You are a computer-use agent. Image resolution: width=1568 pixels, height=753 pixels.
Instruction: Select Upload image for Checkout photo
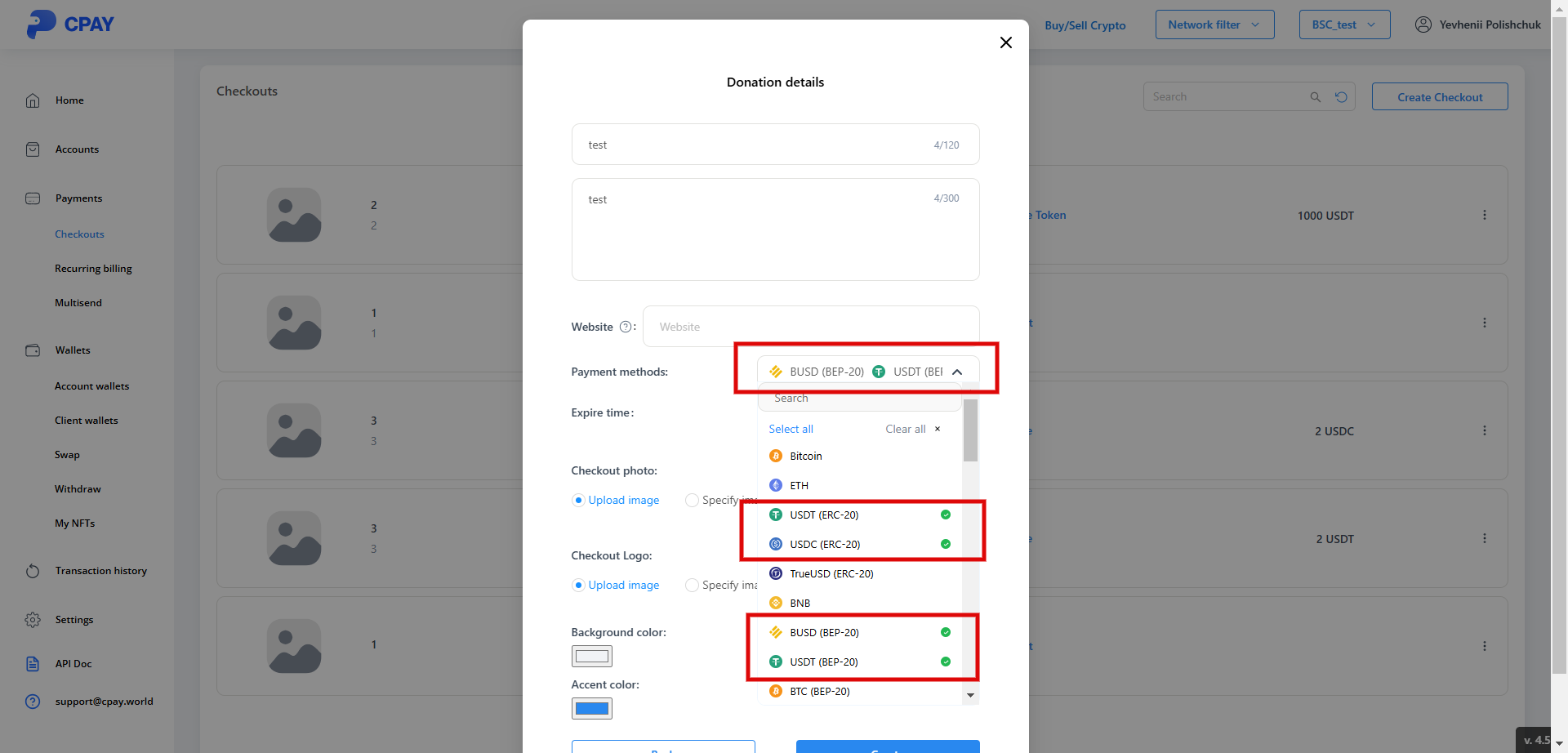pos(579,500)
